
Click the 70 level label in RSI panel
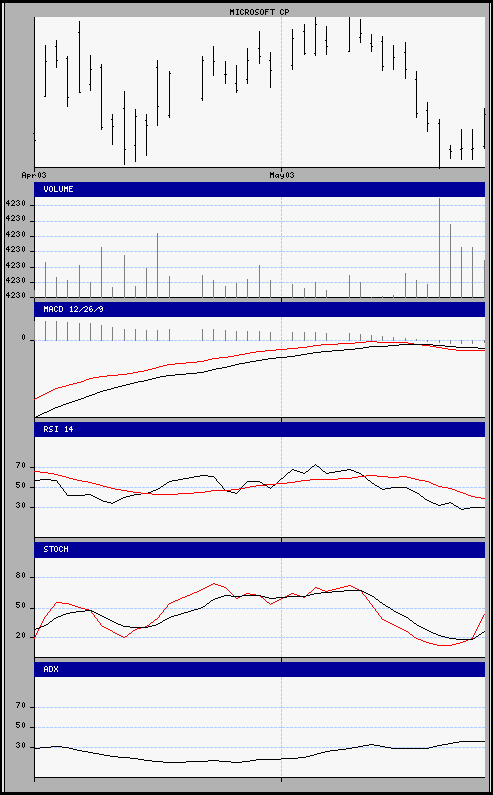pyautogui.click(x=20, y=464)
